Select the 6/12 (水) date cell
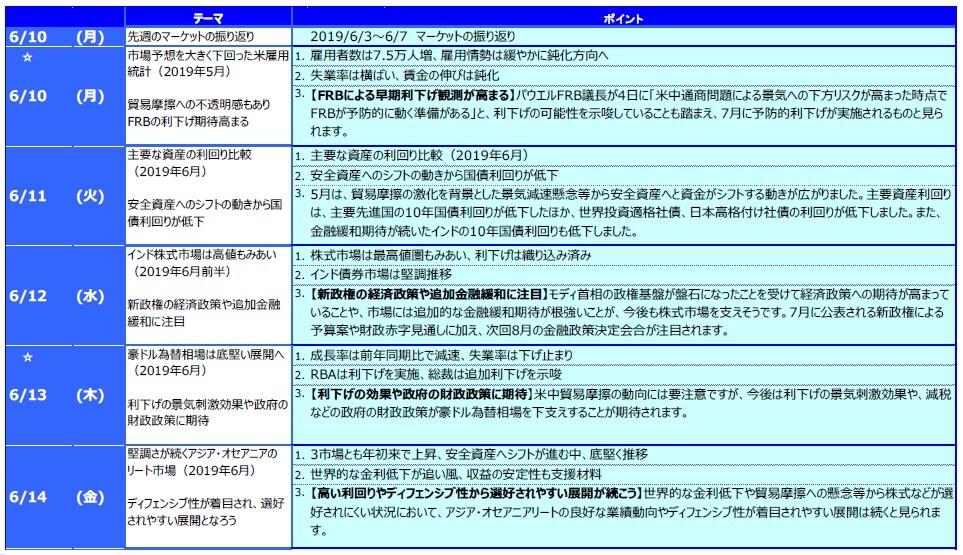The image size is (963, 555). point(60,296)
